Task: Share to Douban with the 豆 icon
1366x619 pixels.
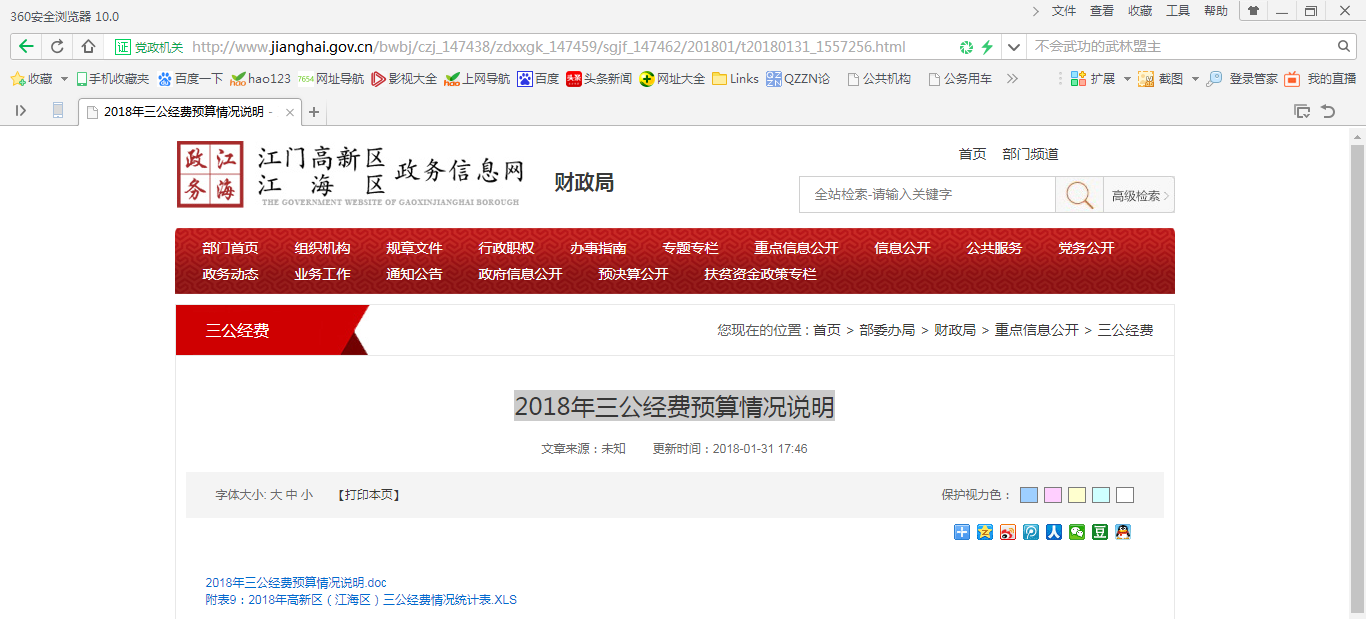Action: [1100, 532]
